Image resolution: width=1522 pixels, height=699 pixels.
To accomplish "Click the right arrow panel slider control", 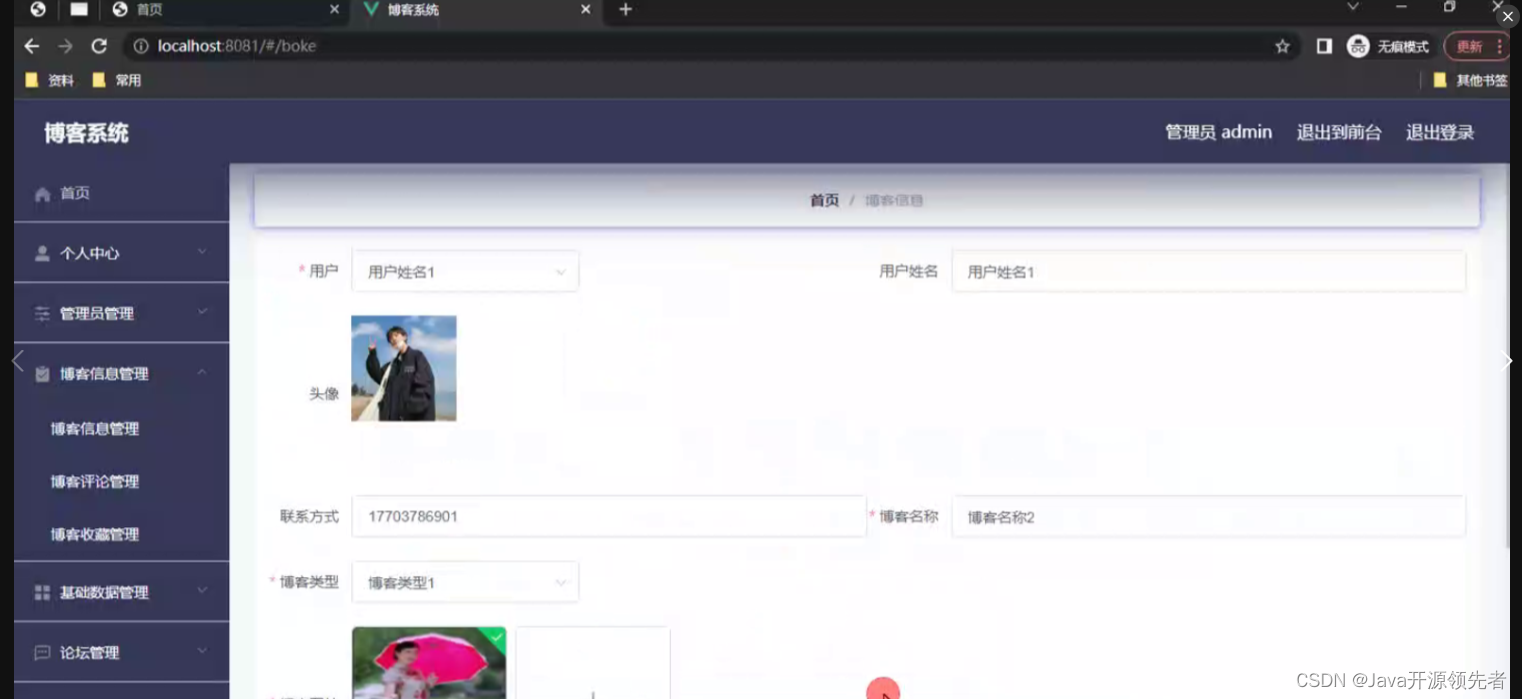I will 1508,361.
